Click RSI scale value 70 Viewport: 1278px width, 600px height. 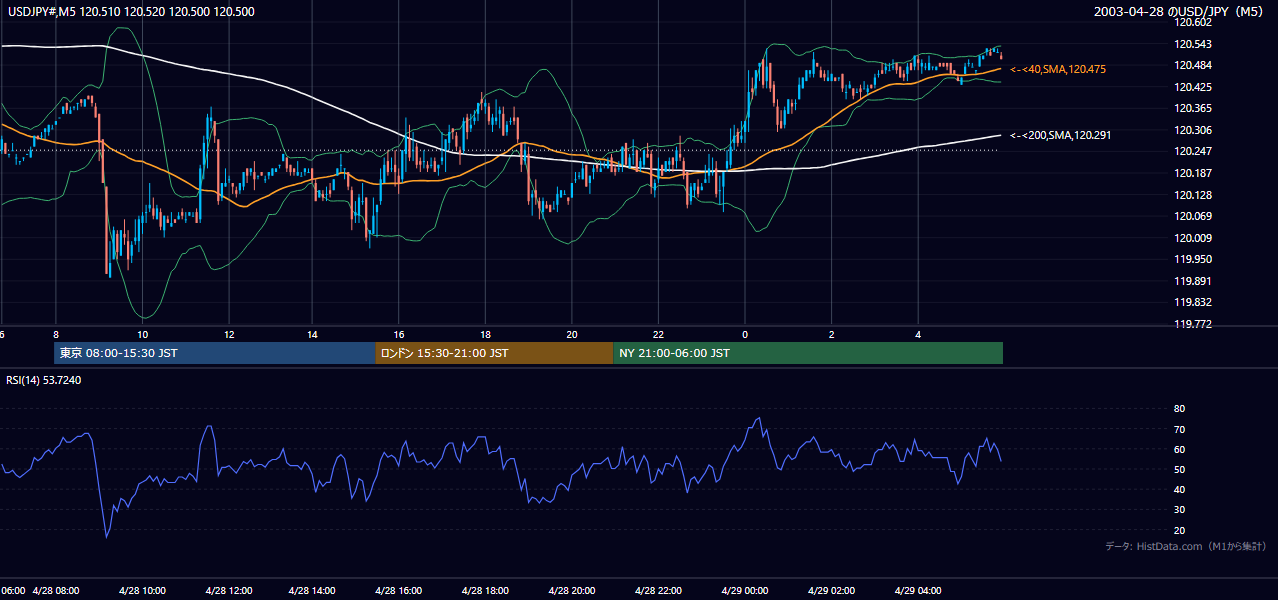coord(1179,429)
